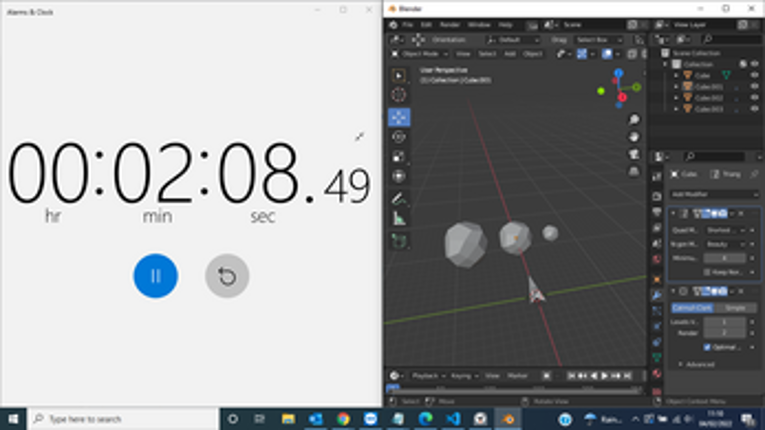
Task: Expand the stopwatch view with diagonal arrows
Action: click(360, 137)
